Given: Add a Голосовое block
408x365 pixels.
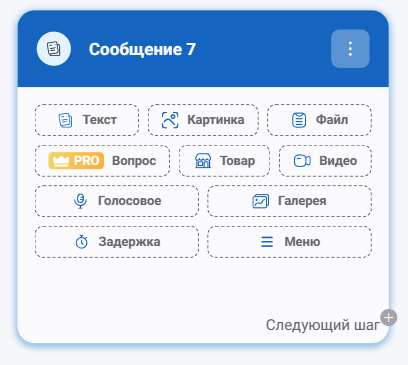Looking at the screenshot, I should coord(117,201).
